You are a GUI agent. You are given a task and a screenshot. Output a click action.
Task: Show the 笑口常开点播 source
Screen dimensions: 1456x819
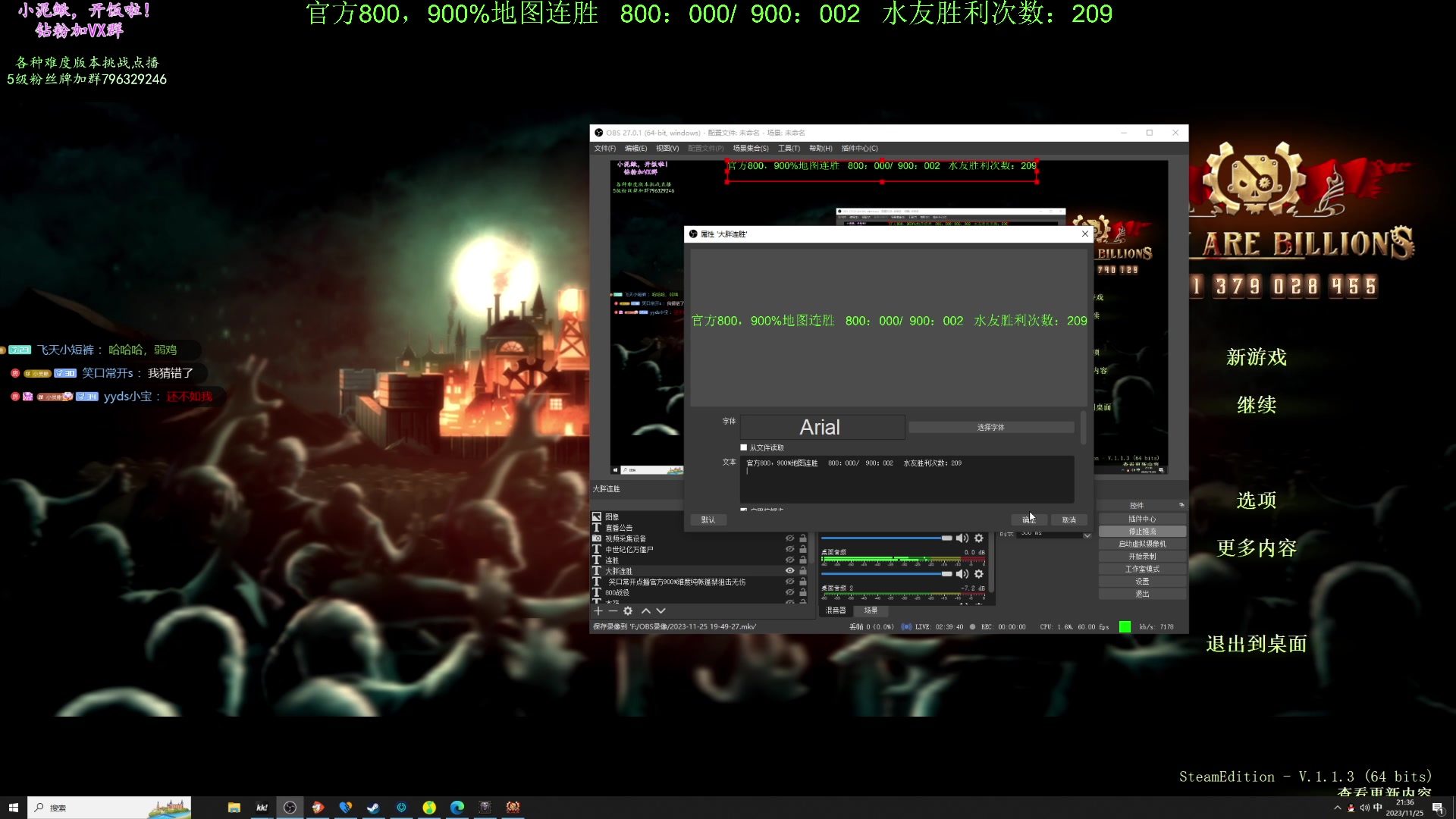pyautogui.click(x=789, y=582)
